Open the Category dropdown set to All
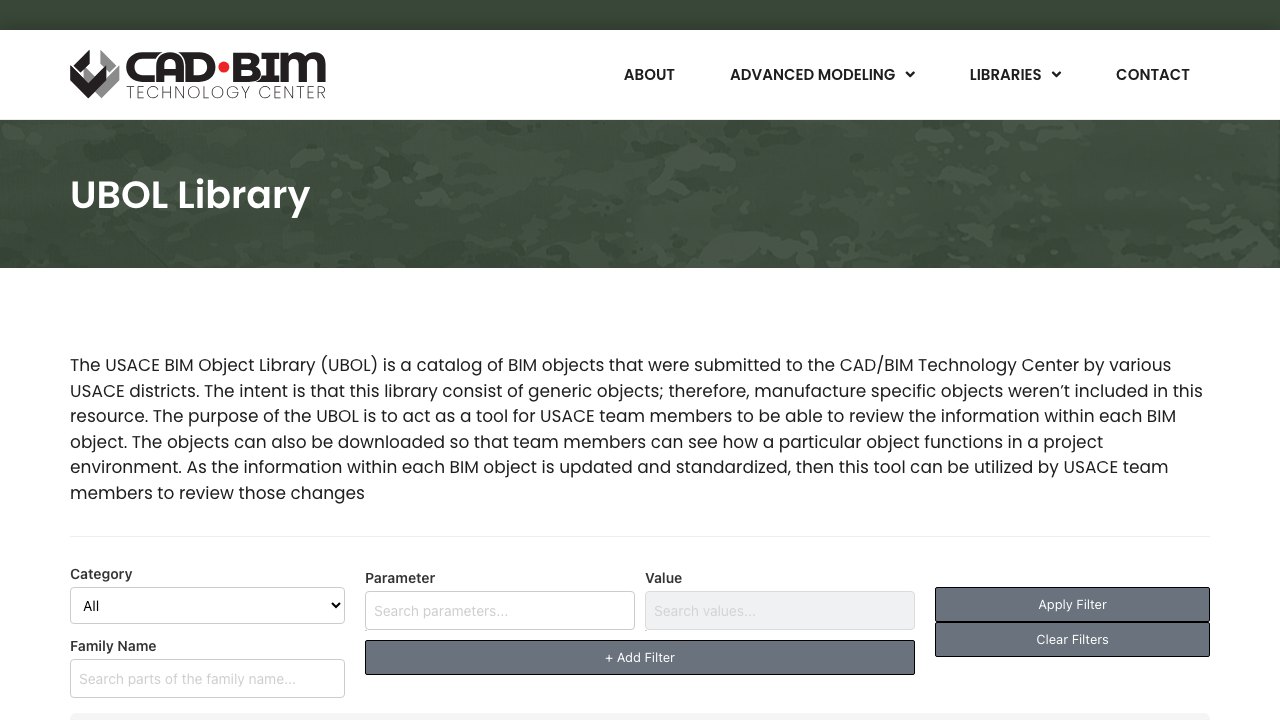1280x720 pixels. [207, 606]
